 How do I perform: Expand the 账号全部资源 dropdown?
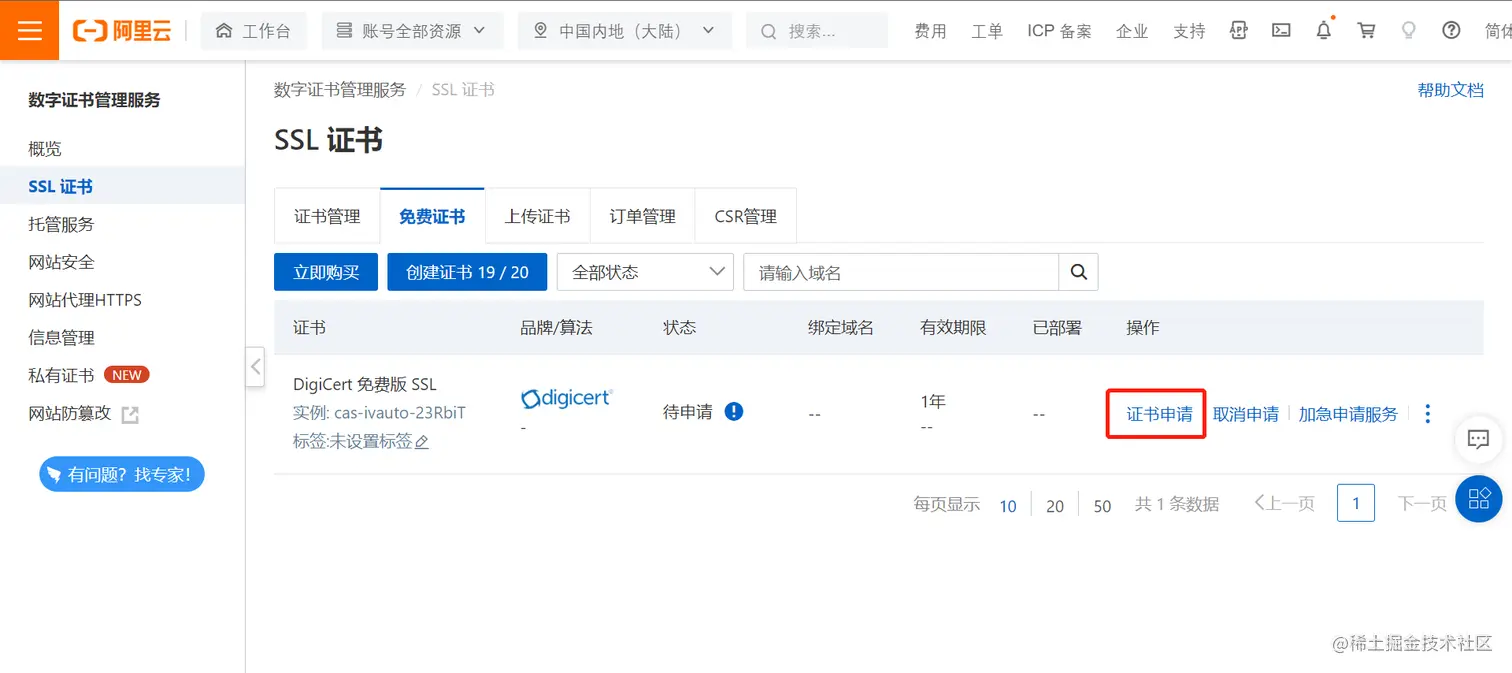[x=412, y=31]
